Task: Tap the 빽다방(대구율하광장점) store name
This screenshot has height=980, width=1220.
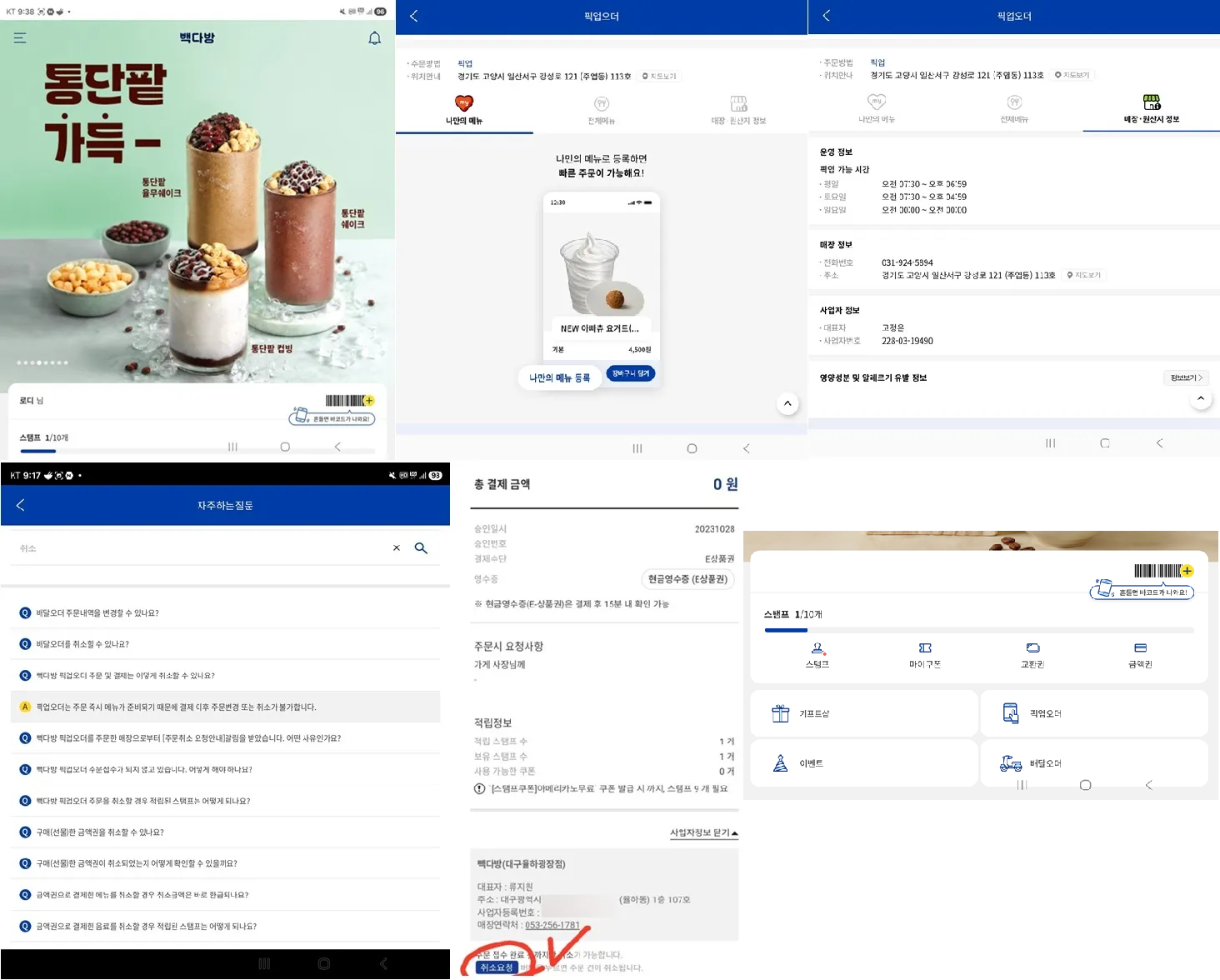Action: [521, 864]
